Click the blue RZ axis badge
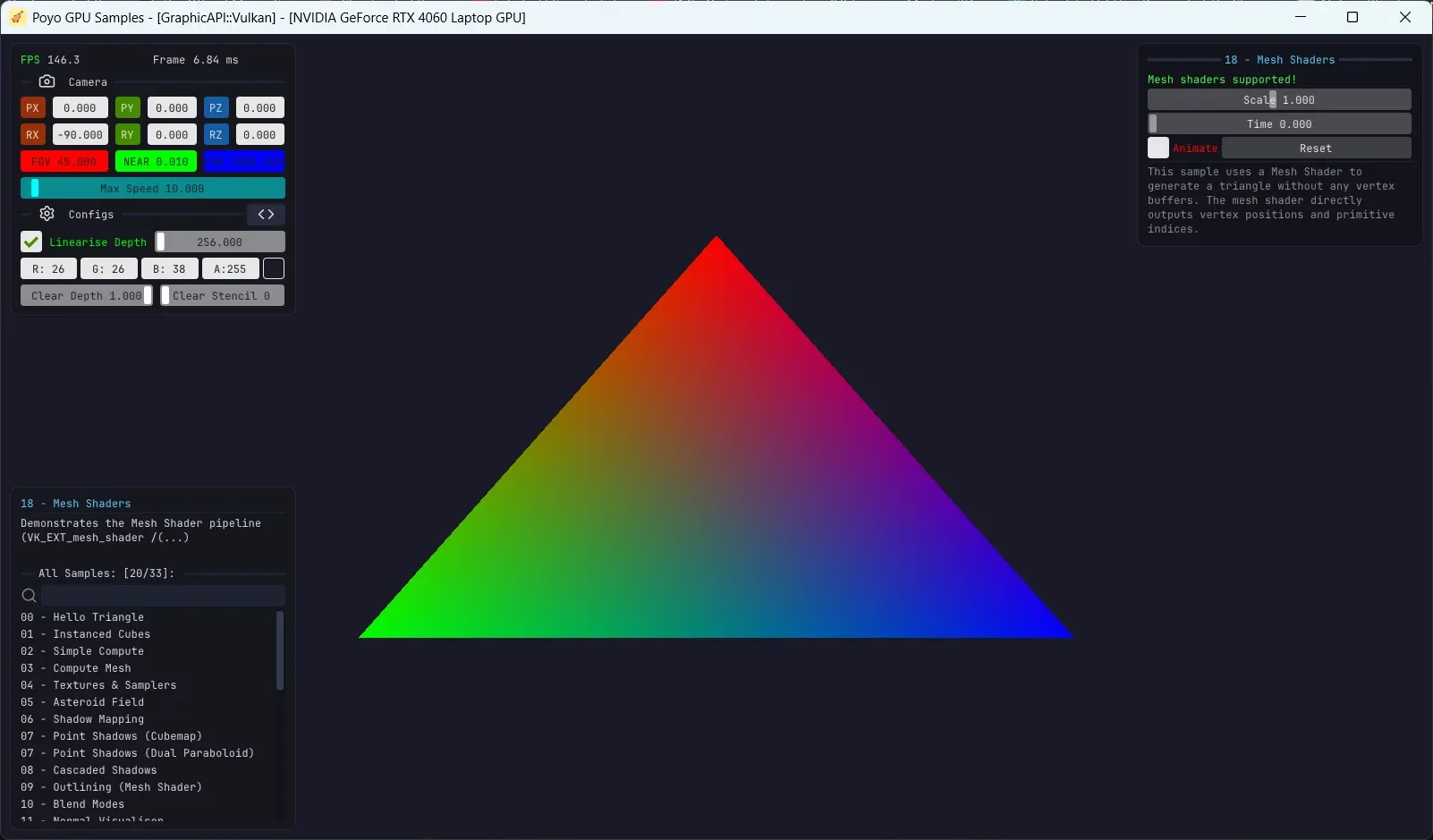 pyautogui.click(x=216, y=134)
